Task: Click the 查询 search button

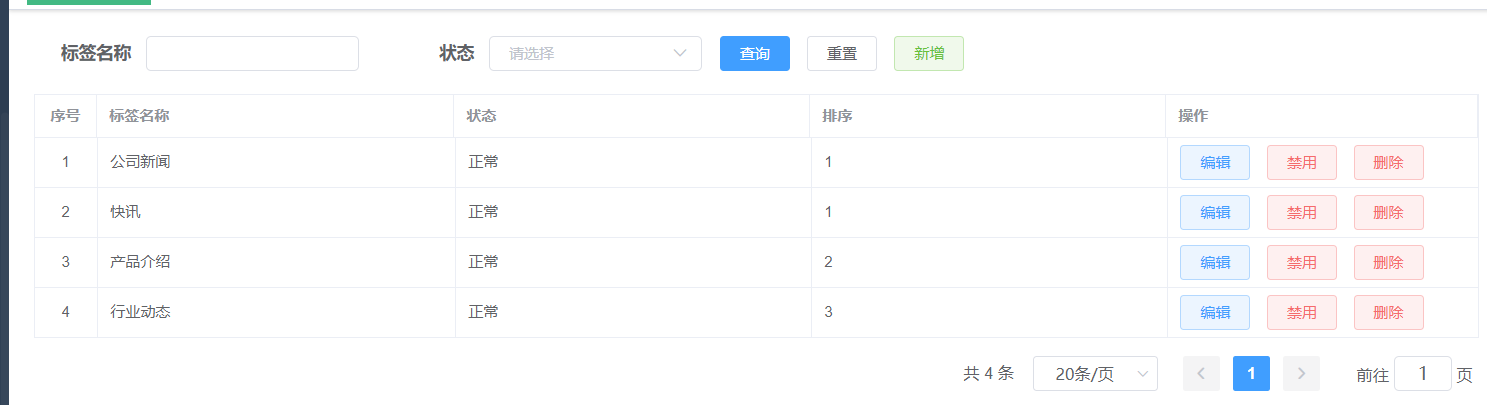Action: (x=754, y=54)
